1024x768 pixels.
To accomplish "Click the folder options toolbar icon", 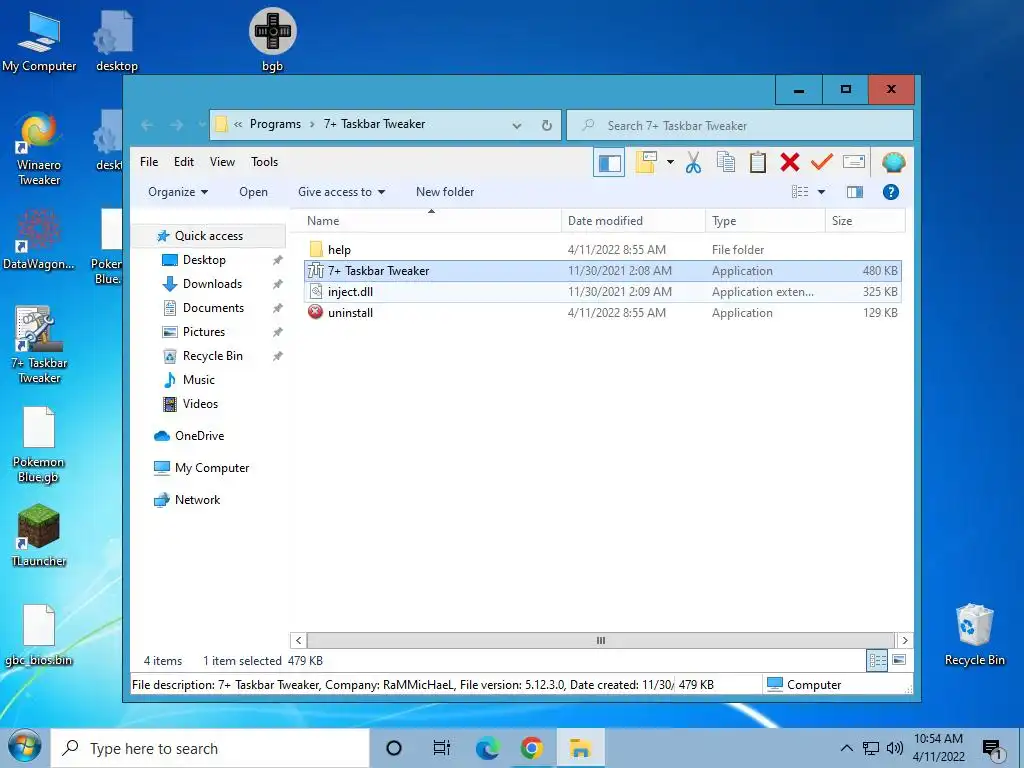I will (646, 162).
